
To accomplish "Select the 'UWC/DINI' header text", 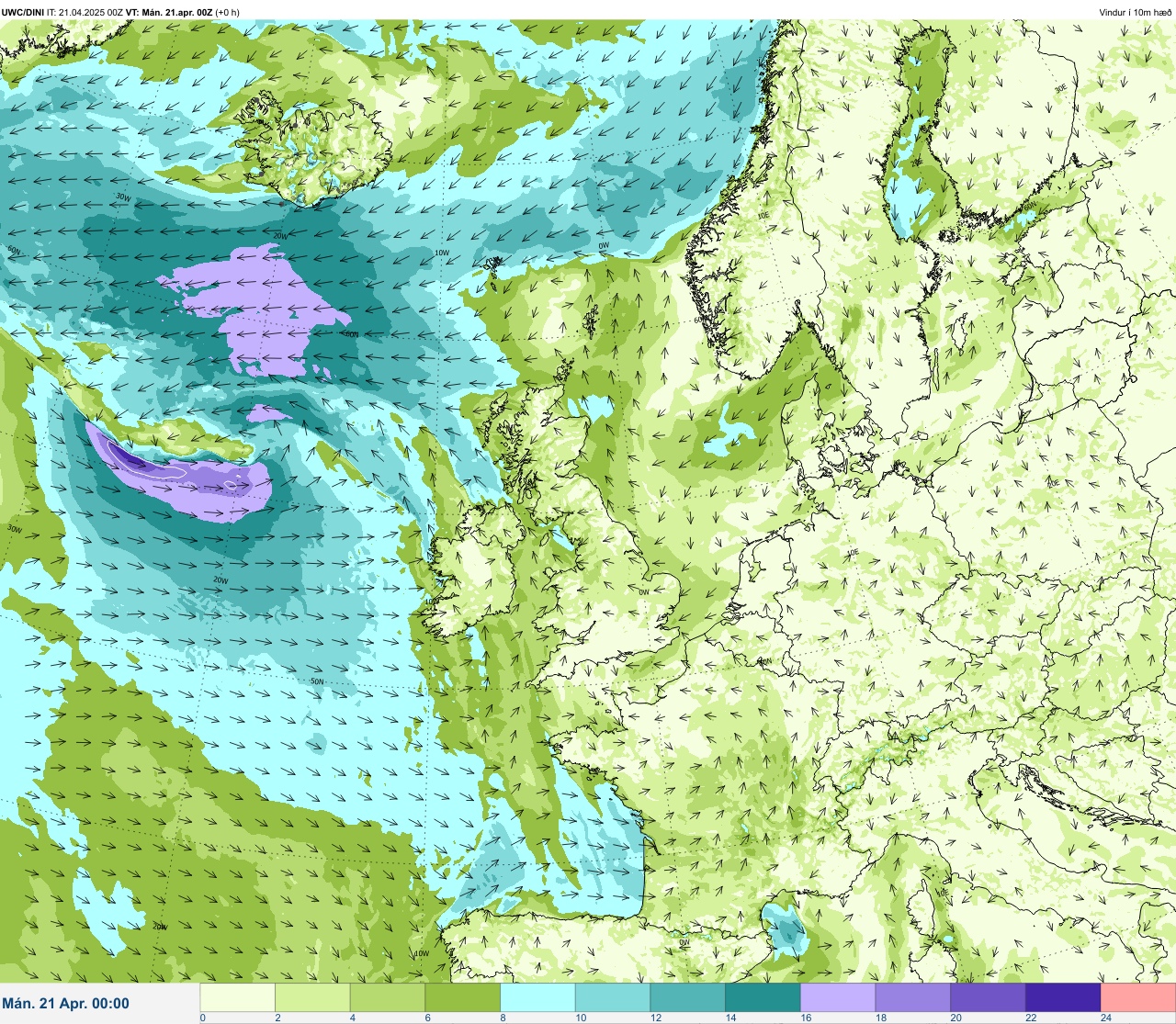I will 23,12.
